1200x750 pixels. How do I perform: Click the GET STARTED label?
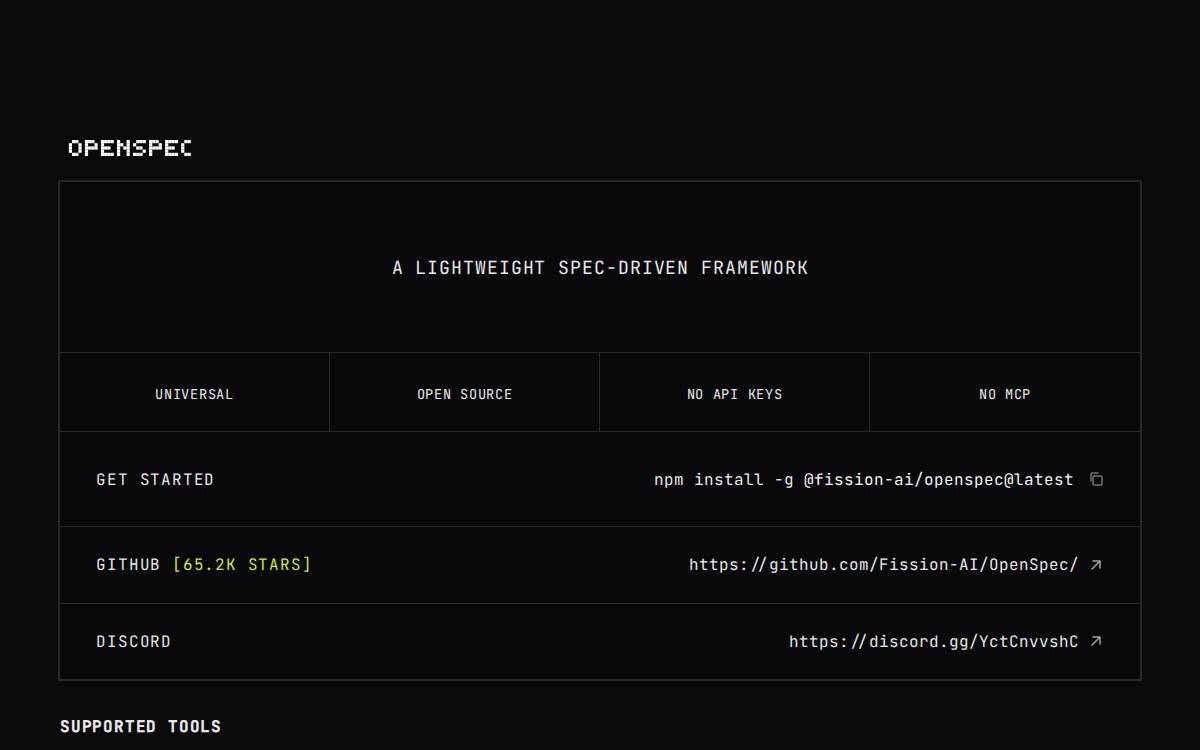tap(155, 480)
